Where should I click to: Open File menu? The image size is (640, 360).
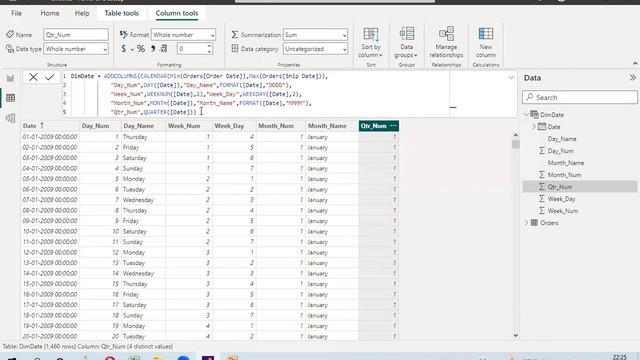(16, 13)
